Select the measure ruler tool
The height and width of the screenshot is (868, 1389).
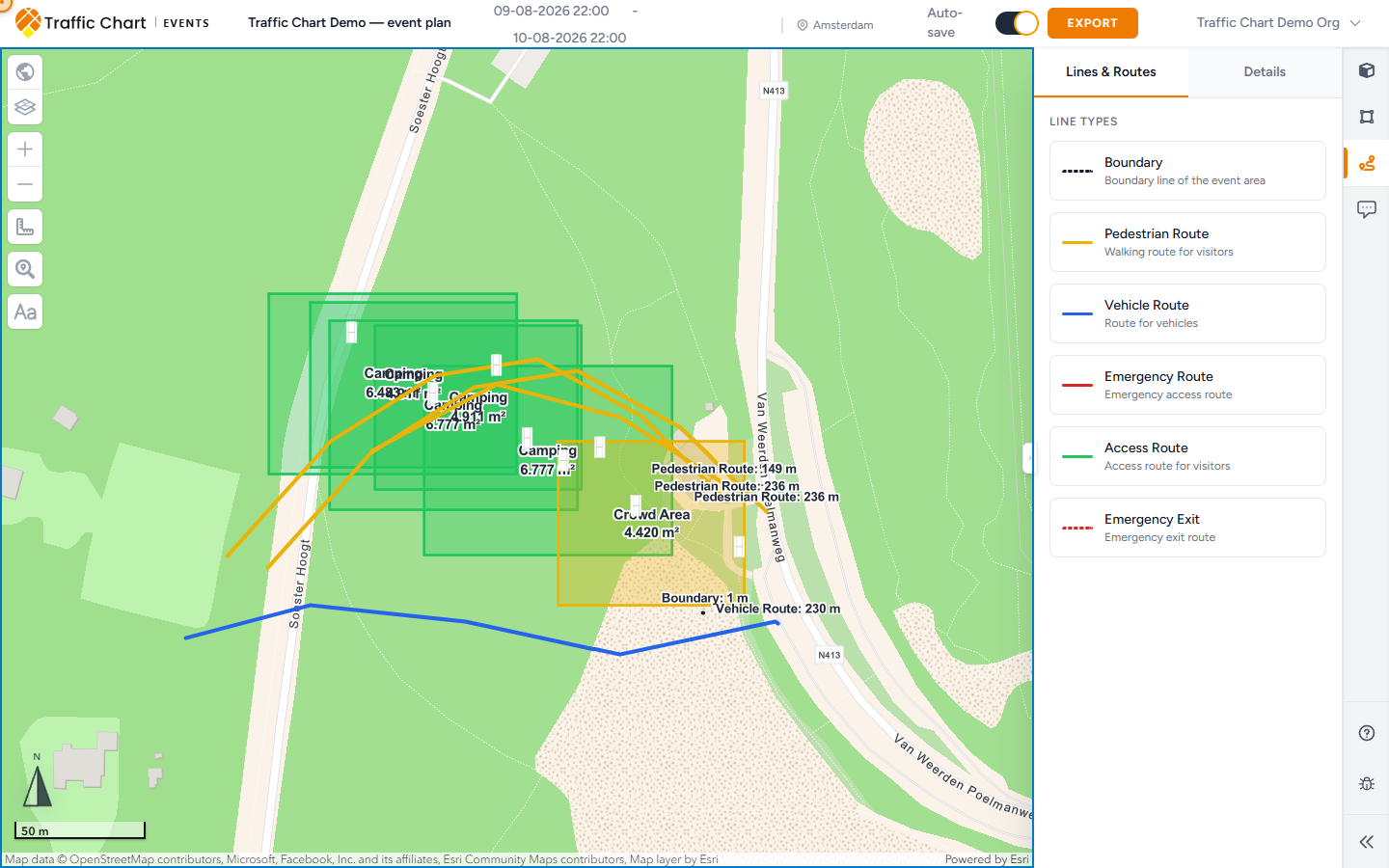point(25,227)
